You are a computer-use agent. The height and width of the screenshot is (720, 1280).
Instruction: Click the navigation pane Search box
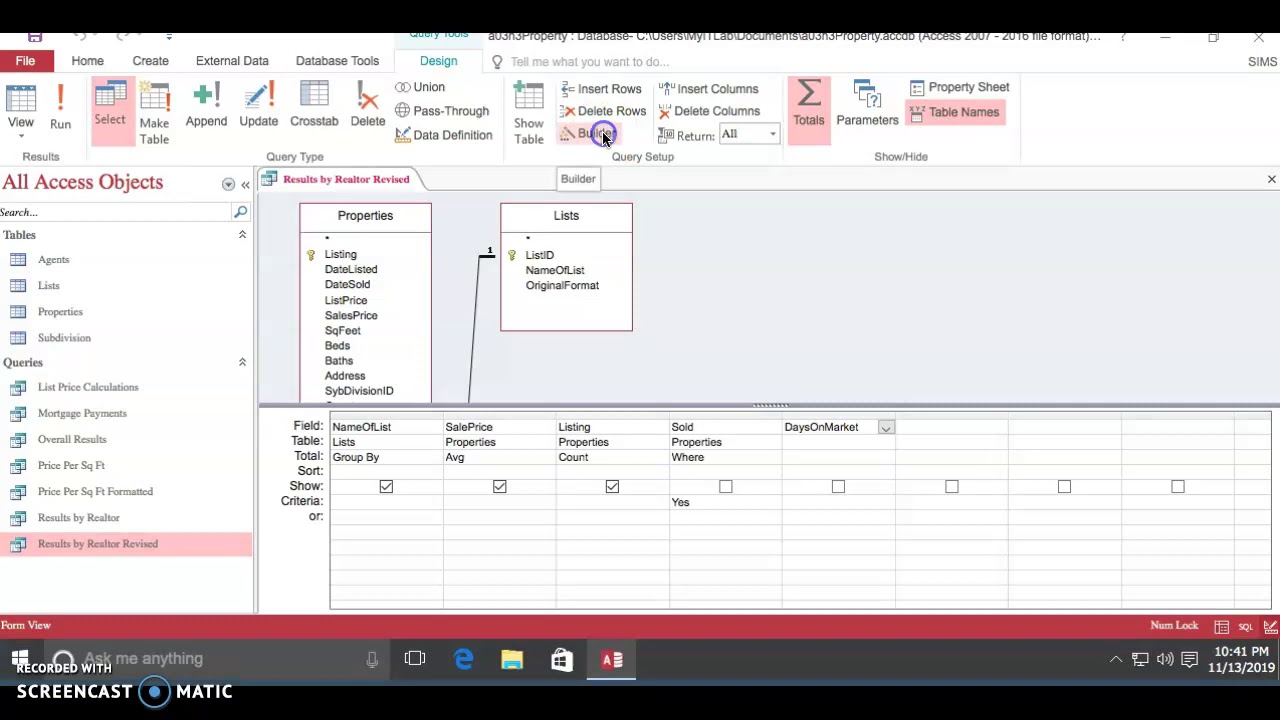pyautogui.click(x=115, y=212)
